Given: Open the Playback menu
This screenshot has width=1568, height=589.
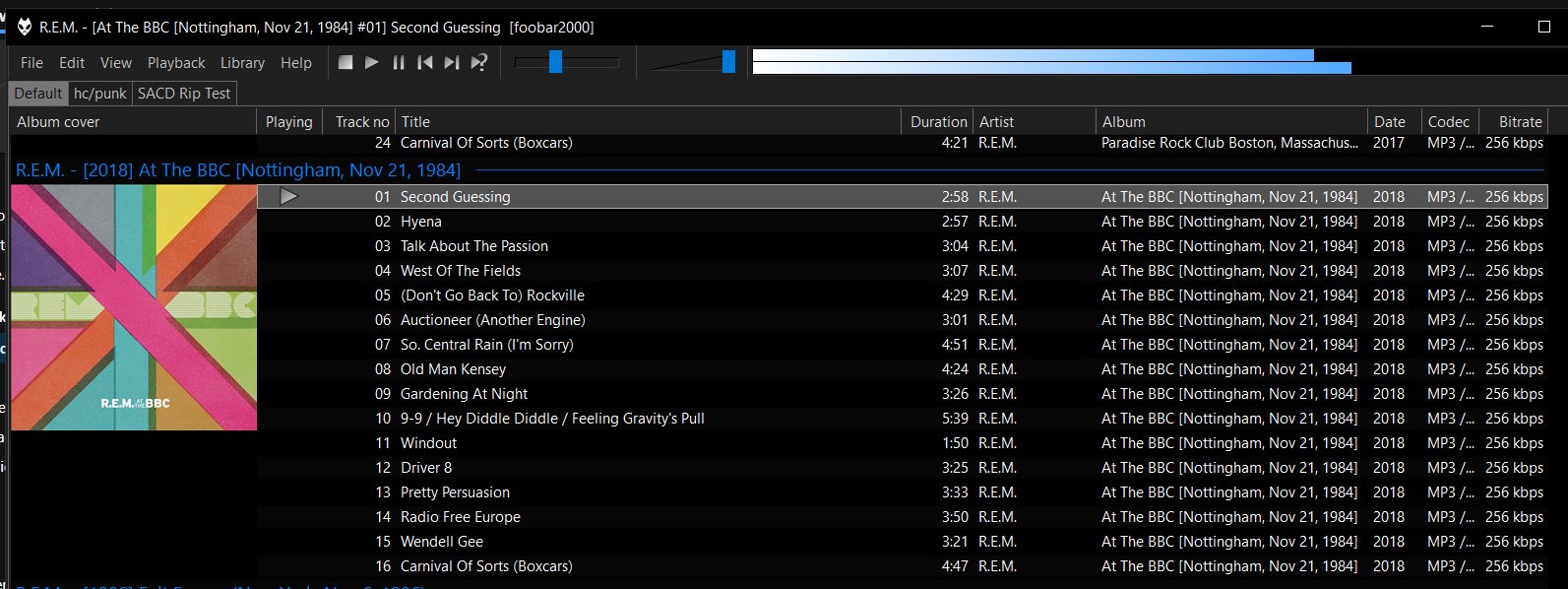Looking at the screenshot, I should (x=176, y=62).
